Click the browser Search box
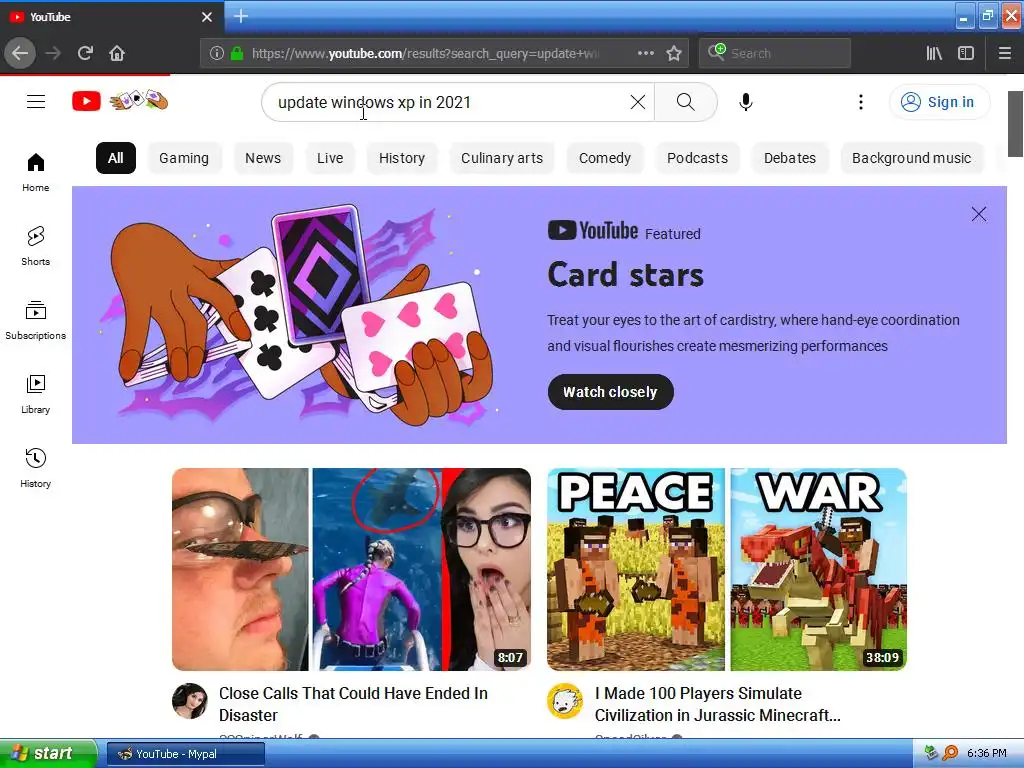1024x768 pixels. 775,53
